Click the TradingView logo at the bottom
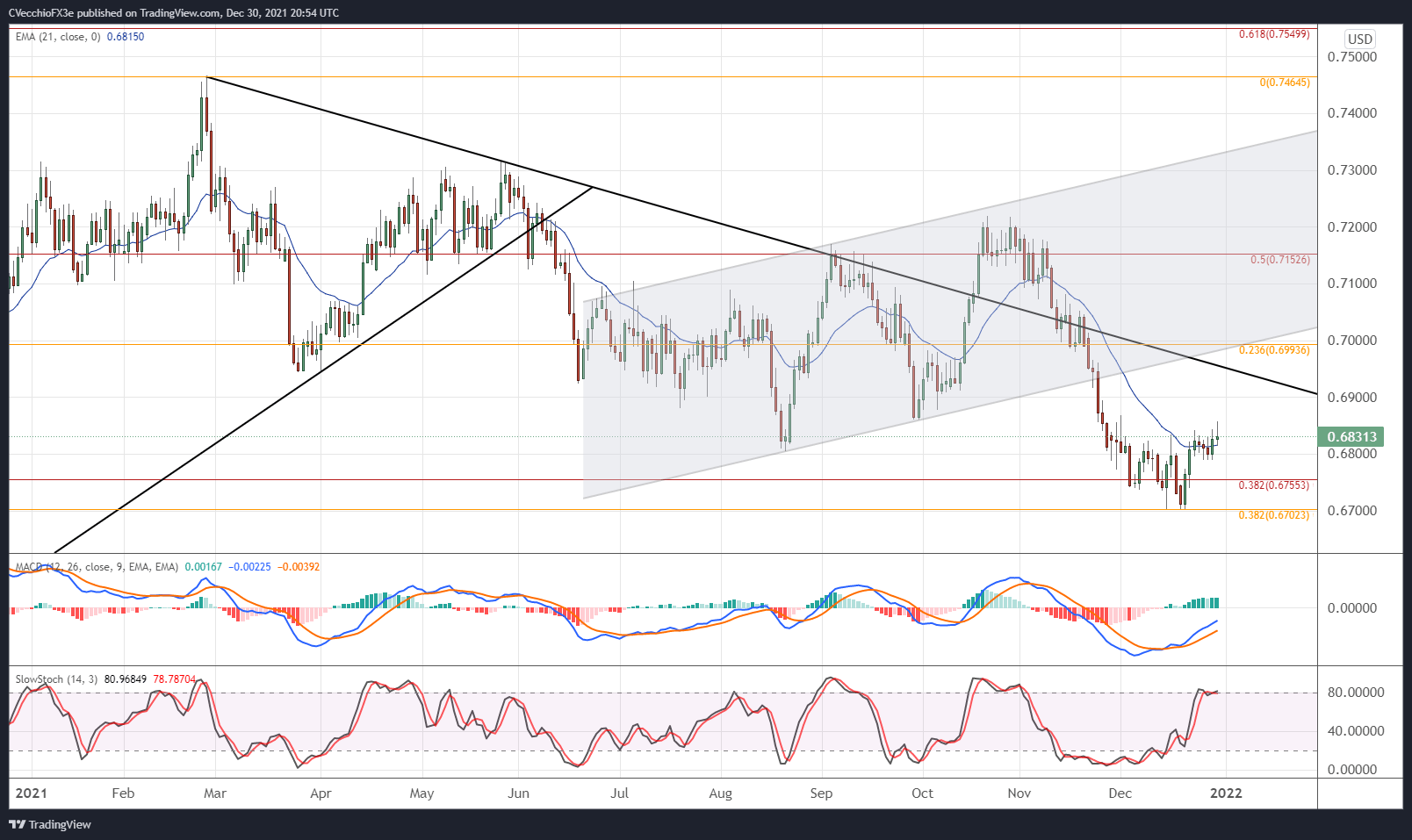Image resolution: width=1412 pixels, height=840 pixels. [50, 824]
